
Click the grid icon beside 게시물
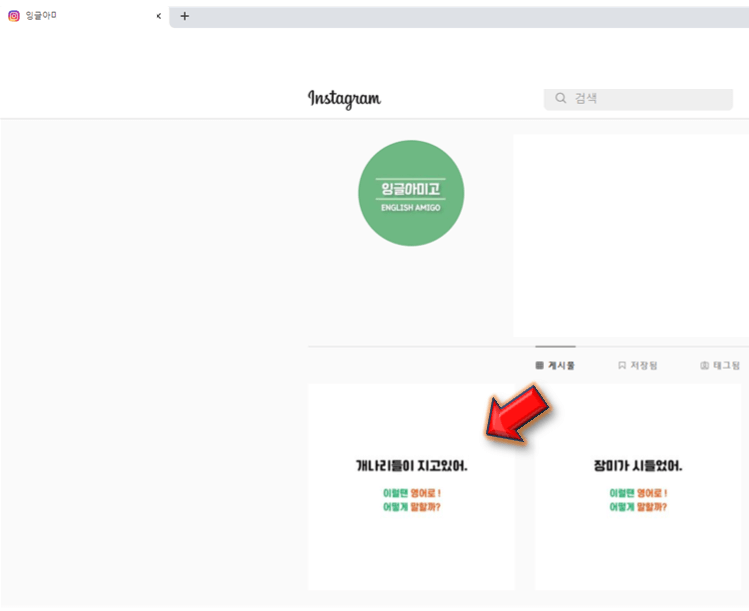coord(540,365)
